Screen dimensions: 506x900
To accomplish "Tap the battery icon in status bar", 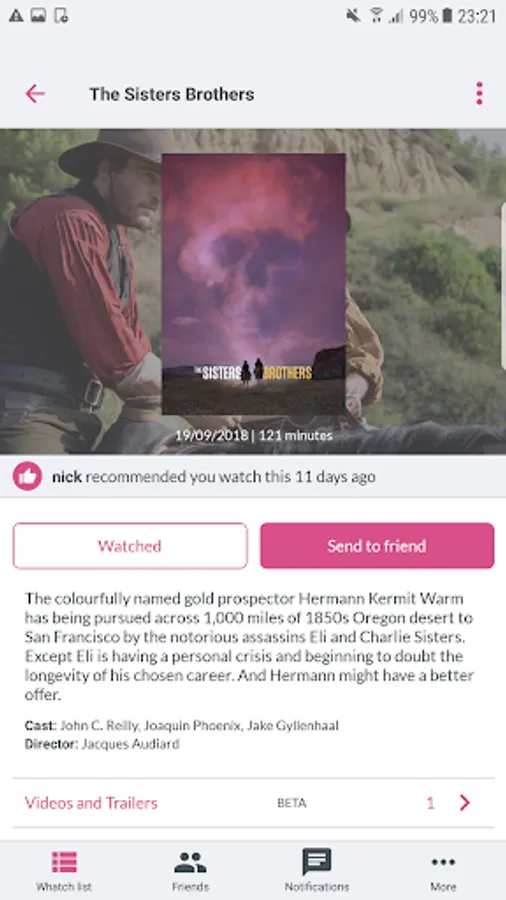I will coord(447,16).
